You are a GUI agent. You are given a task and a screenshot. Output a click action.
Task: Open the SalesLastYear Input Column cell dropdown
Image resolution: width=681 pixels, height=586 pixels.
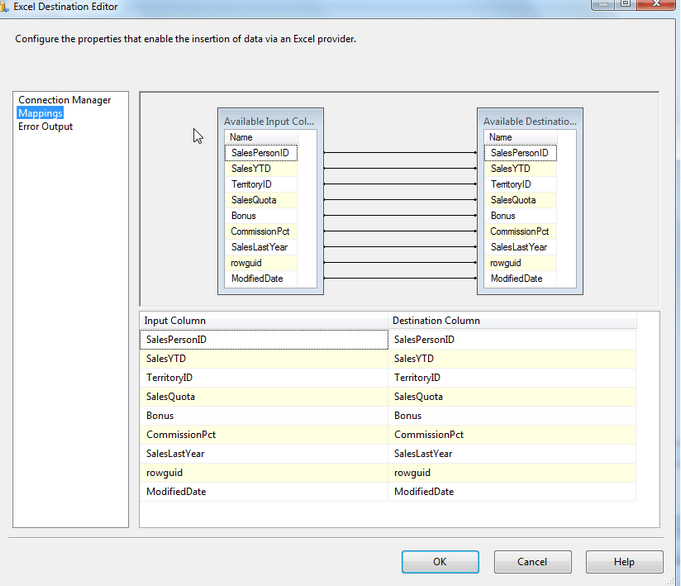point(264,454)
